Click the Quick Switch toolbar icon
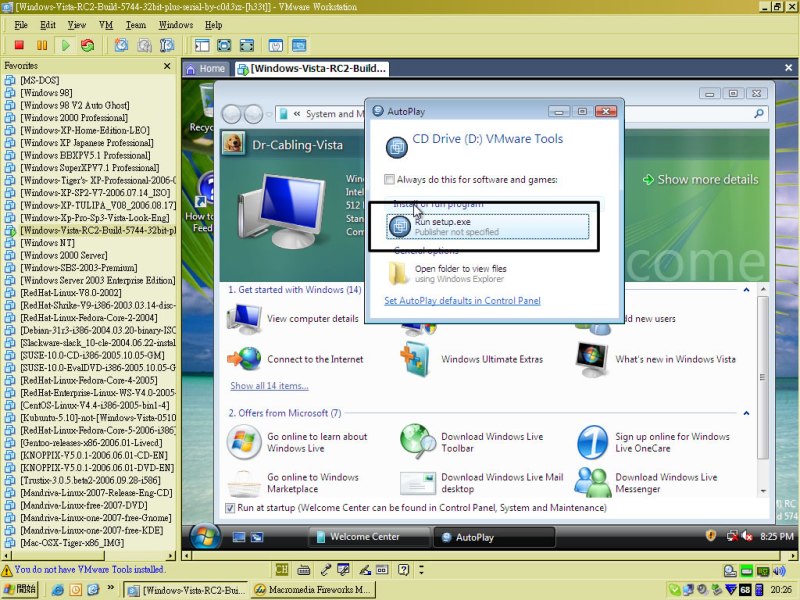 pyautogui.click(x=247, y=45)
